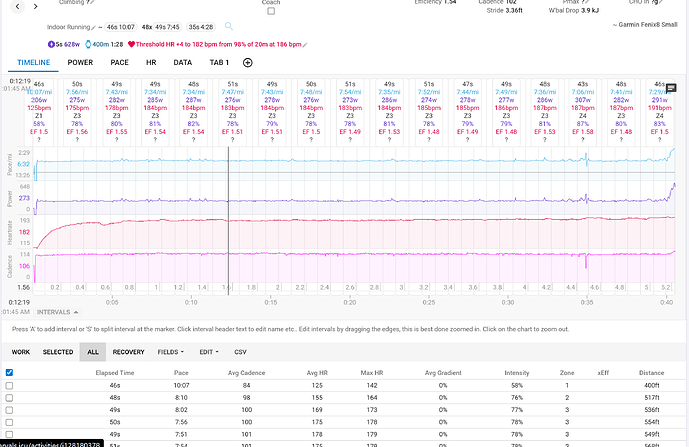The image size is (689, 447).
Task: Open the comment icon at chart right
Action: click(x=671, y=88)
